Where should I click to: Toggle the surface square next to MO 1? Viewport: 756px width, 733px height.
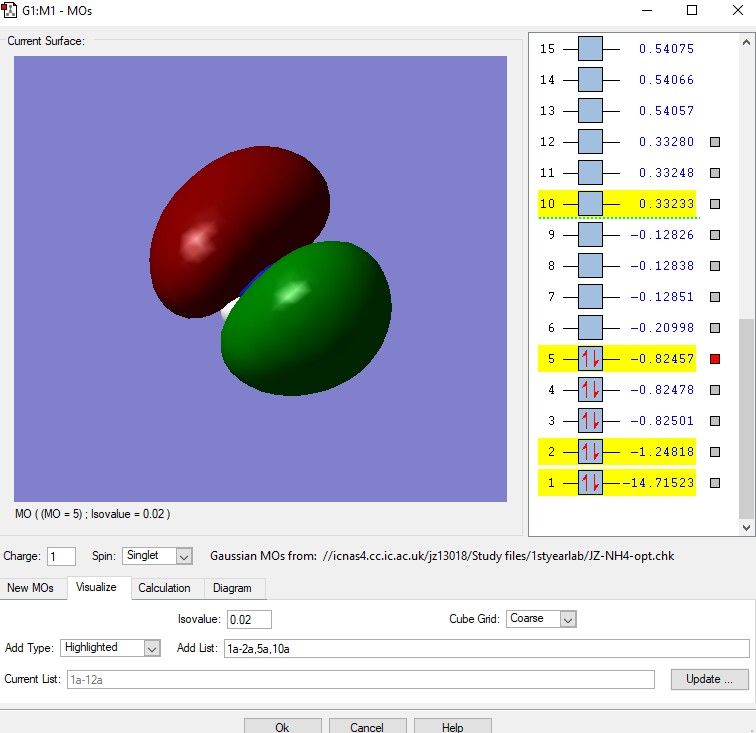[714, 483]
